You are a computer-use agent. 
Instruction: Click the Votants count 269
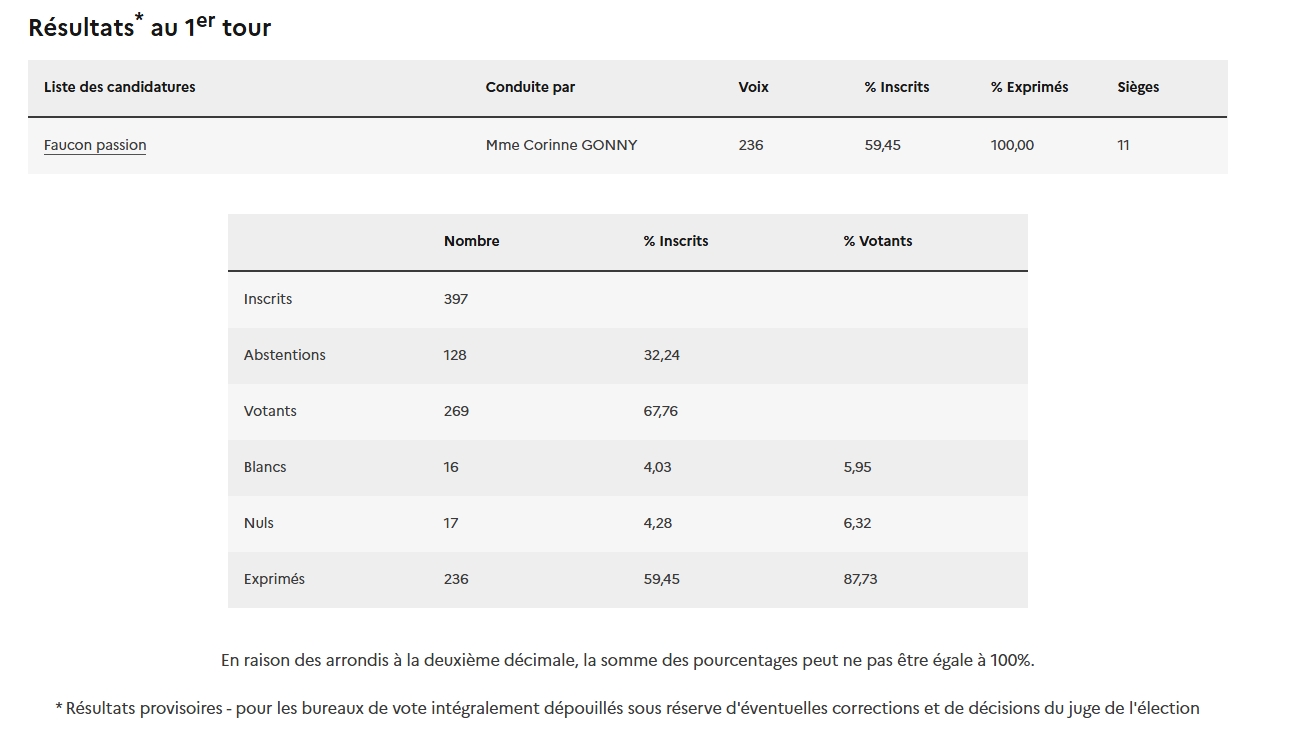point(456,411)
